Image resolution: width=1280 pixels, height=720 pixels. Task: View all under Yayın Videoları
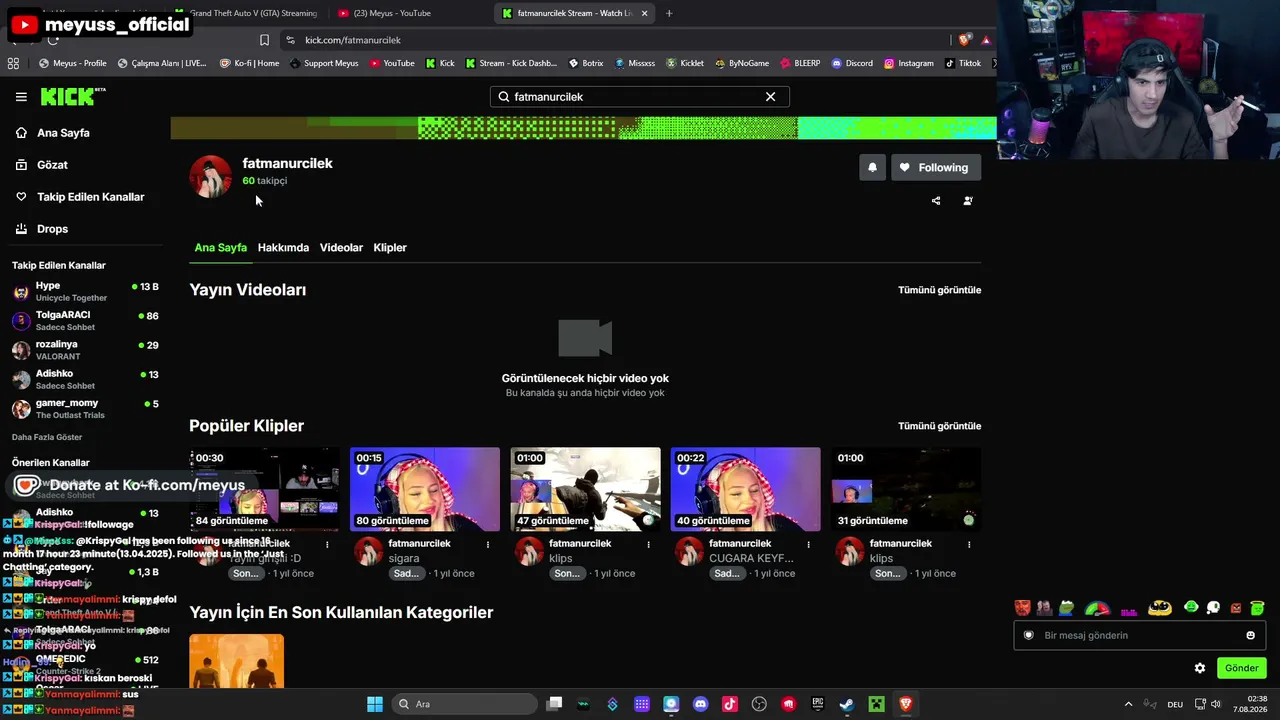939,290
